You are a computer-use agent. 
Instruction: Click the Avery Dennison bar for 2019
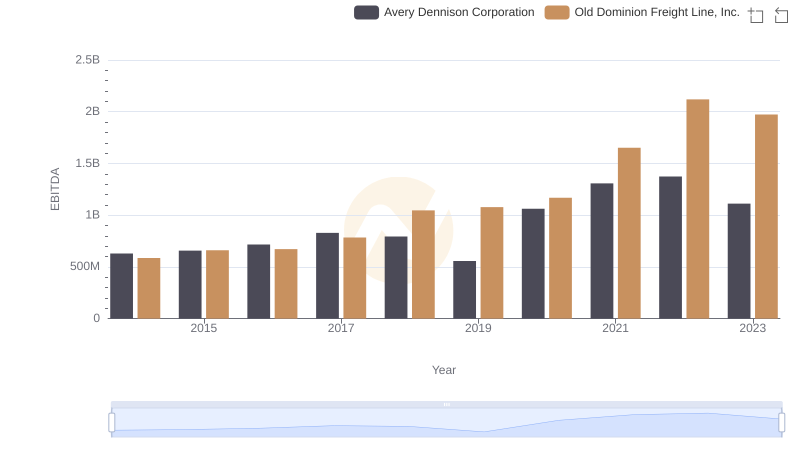[464, 290]
